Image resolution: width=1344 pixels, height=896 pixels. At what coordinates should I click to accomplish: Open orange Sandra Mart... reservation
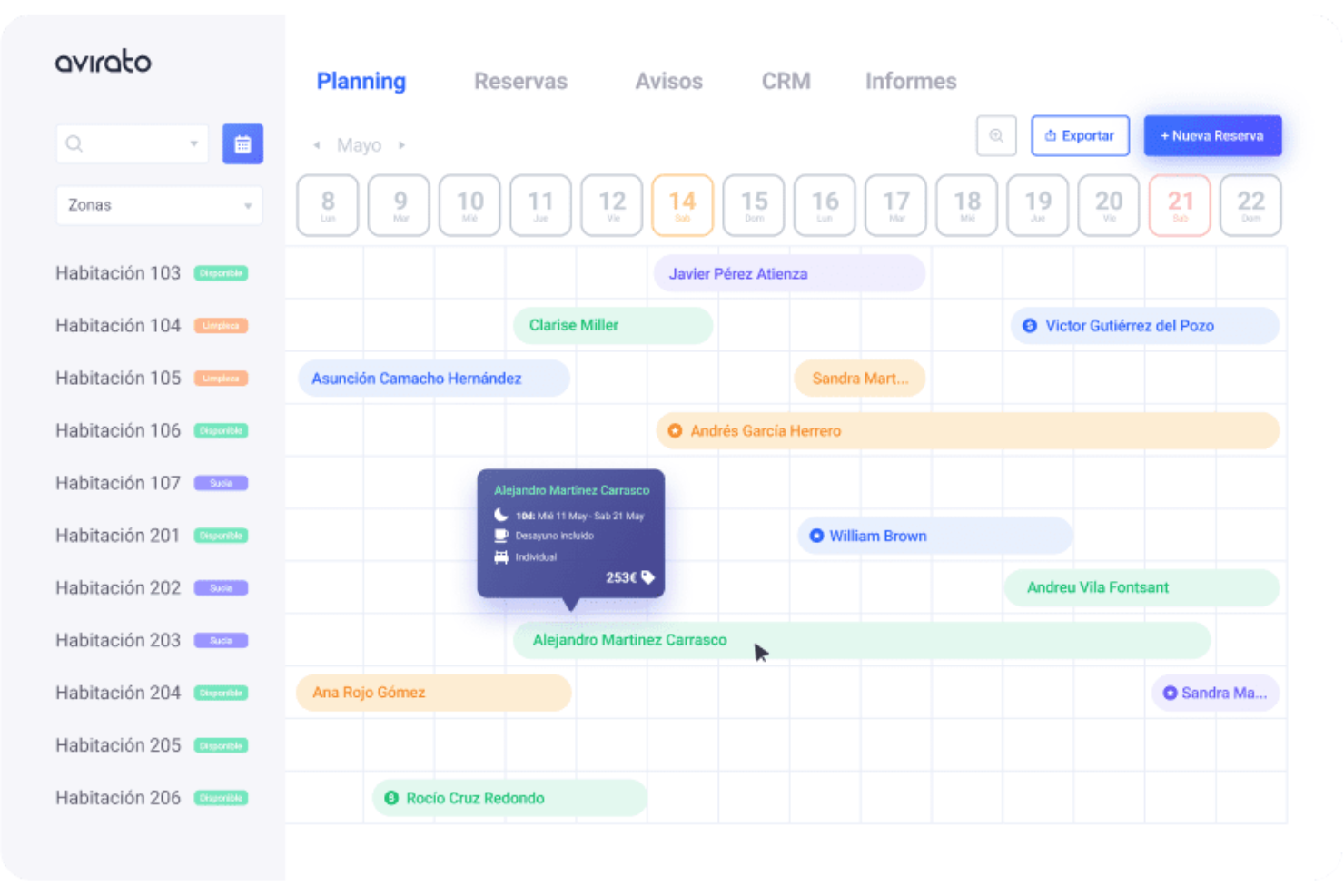point(859,378)
